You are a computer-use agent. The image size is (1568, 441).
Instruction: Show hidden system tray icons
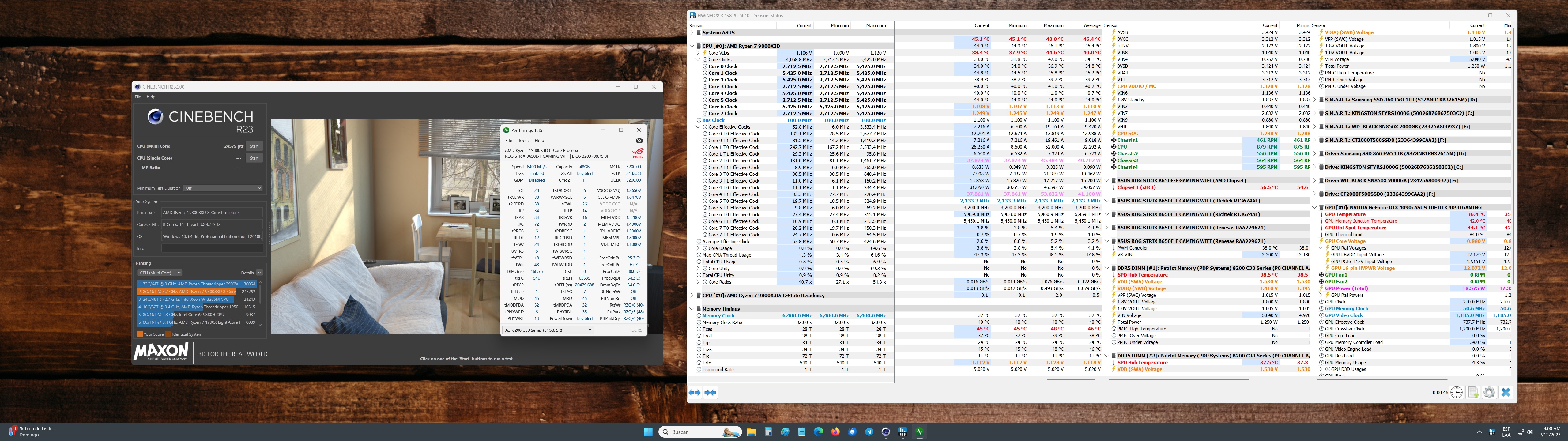coord(1479,432)
